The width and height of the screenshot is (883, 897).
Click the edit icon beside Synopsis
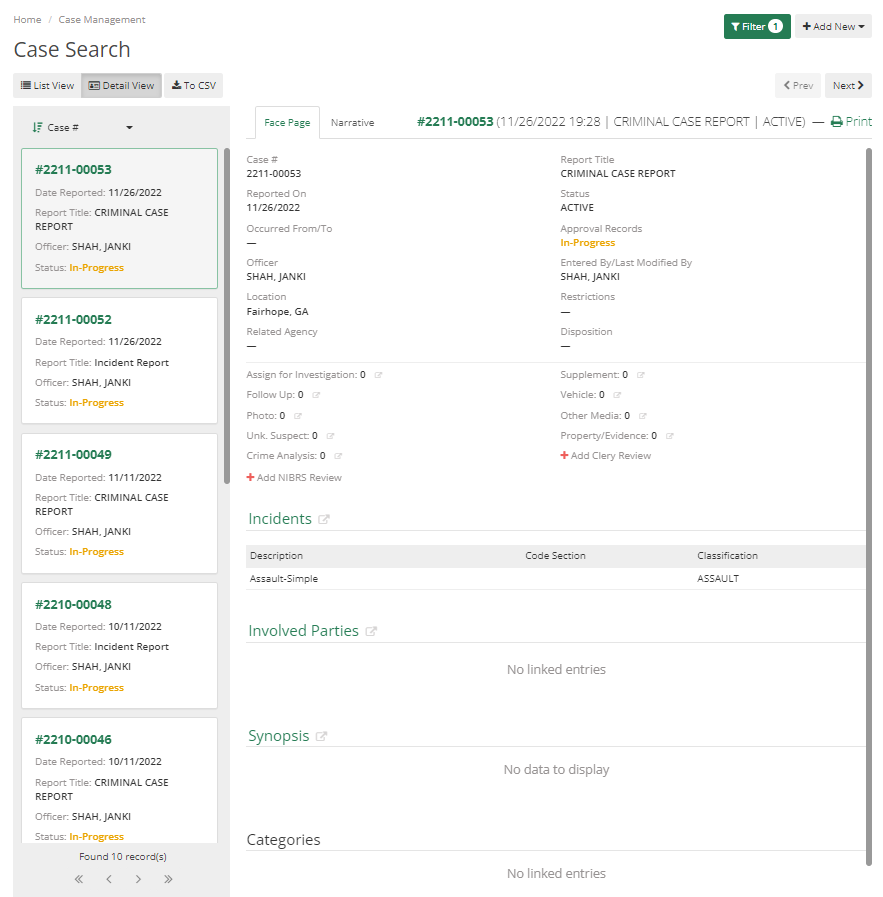point(321,735)
